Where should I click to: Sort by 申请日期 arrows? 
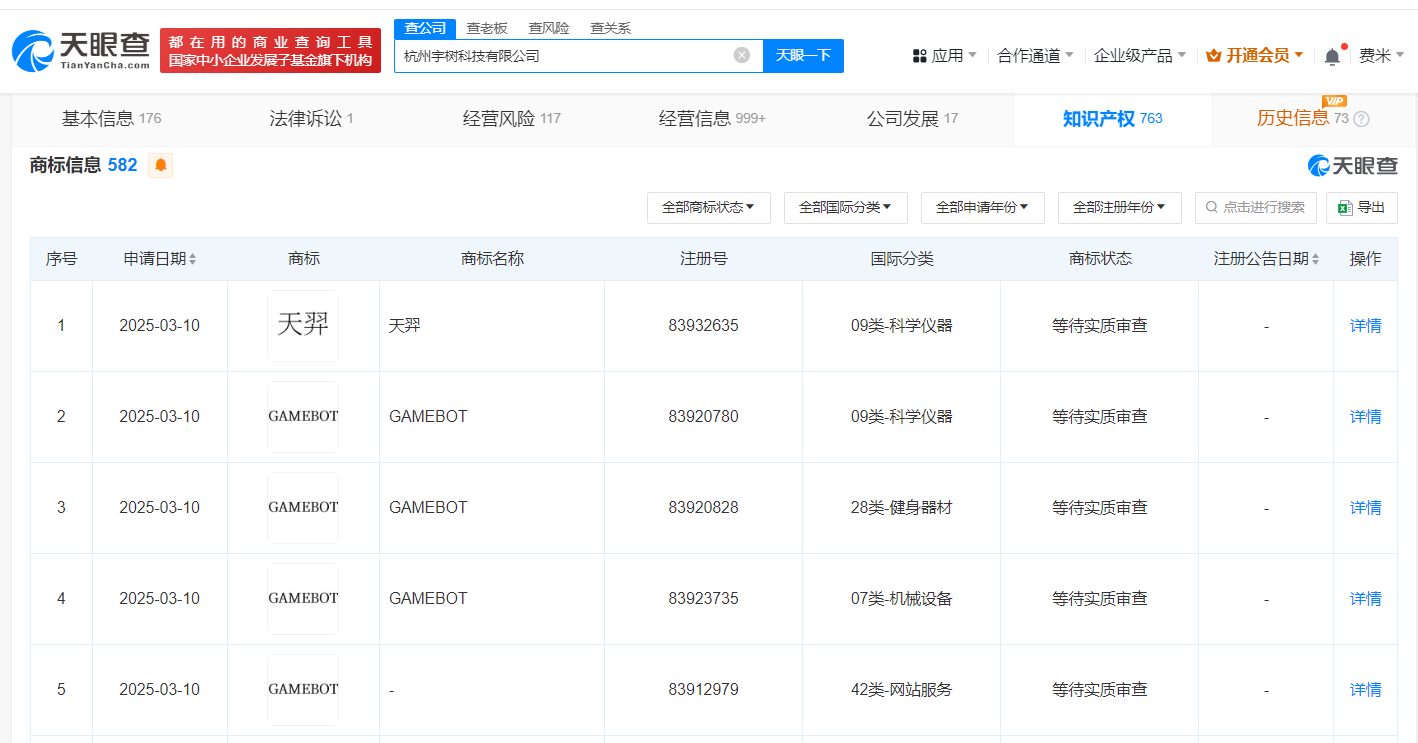pyautogui.click(x=193, y=259)
